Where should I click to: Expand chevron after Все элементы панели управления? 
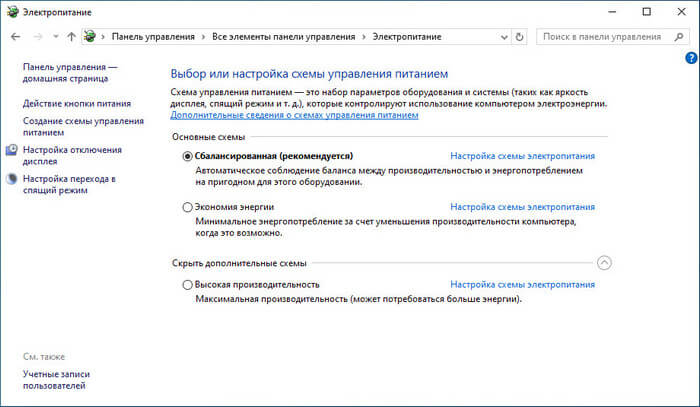pos(364,37)
